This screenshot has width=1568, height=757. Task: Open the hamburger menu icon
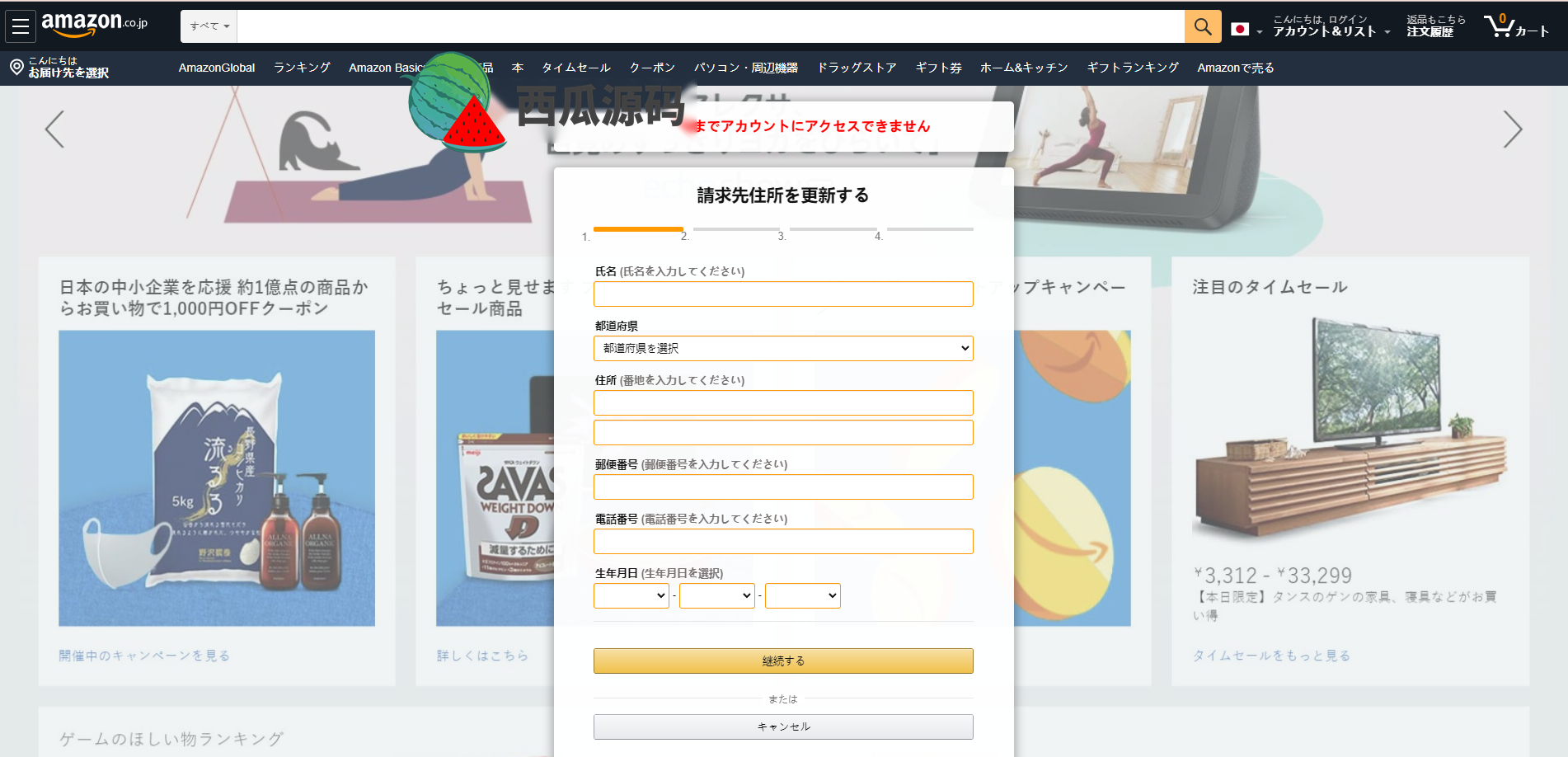pos(21,26)
